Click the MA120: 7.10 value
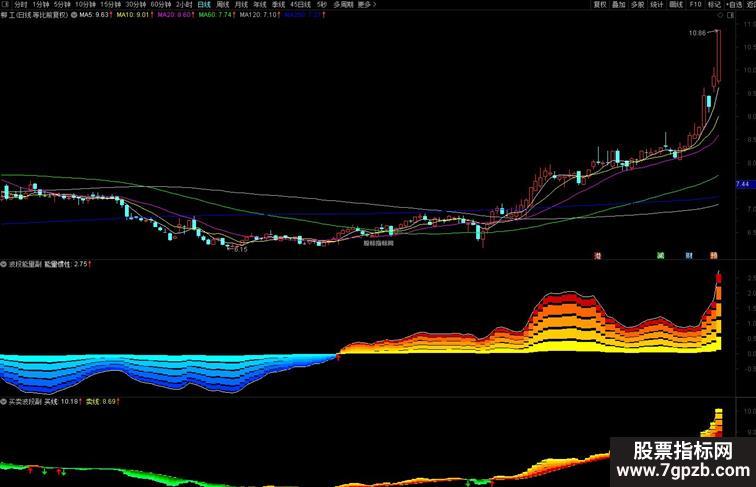The width and height of the screenshot is (756, 487). coord(260,15)
